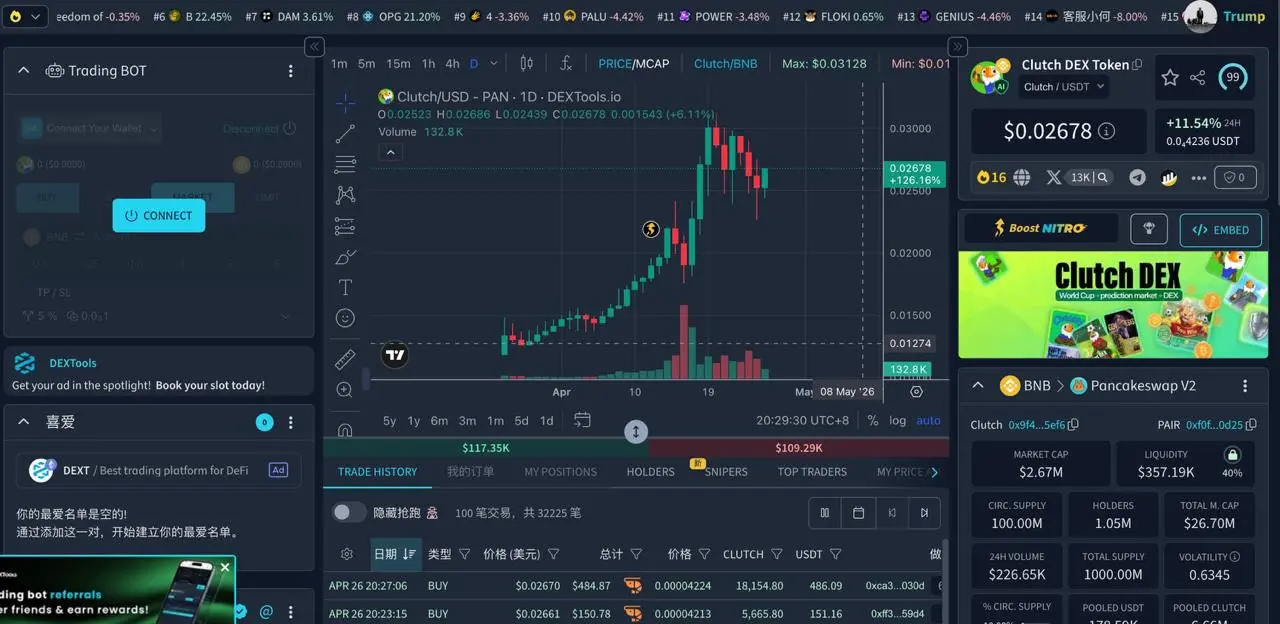Image resolution: width=1280 pixels, height=624 pixels.
Task: Open the Pancakeswap V2 panel options menu
Action: [x=1245, y=386]
